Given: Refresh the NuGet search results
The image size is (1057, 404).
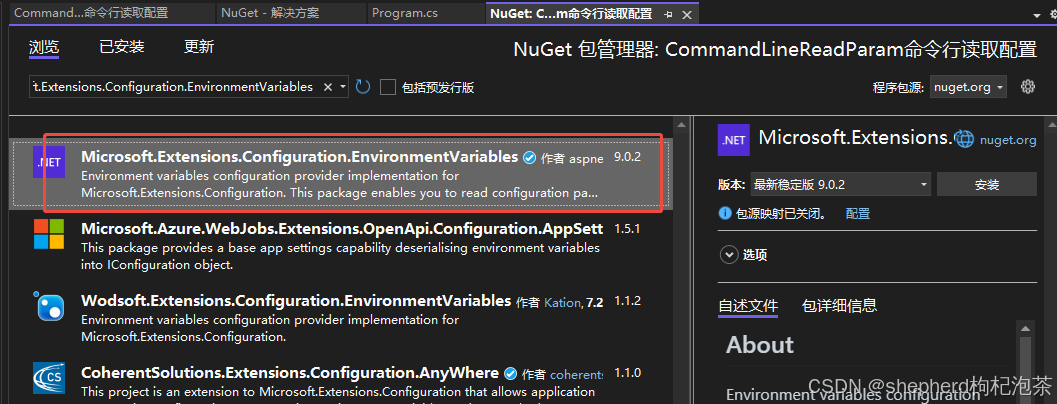Looking at the screenshot, I should pyautogui.click(x=363, y=87).
